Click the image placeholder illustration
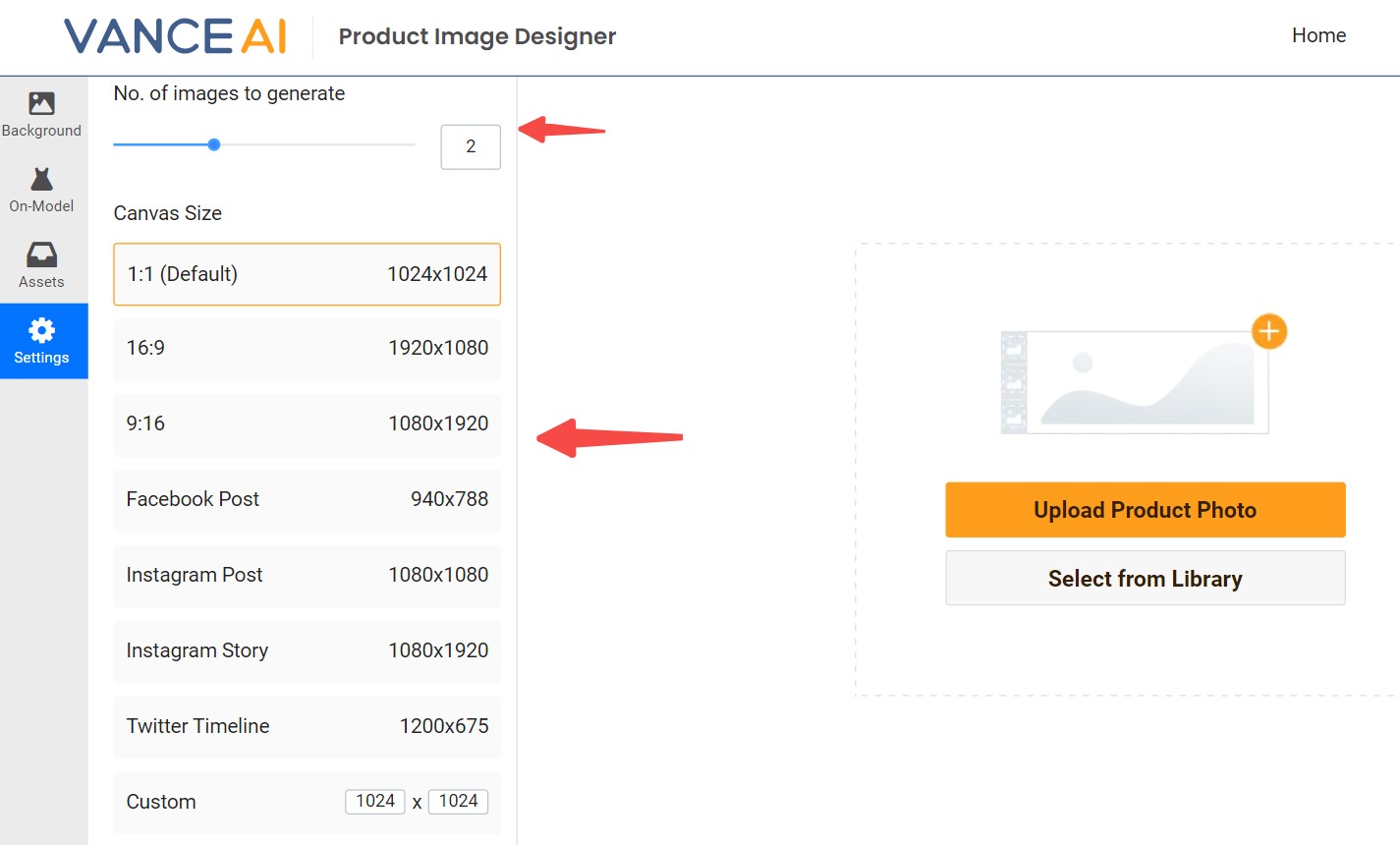 1135,382
